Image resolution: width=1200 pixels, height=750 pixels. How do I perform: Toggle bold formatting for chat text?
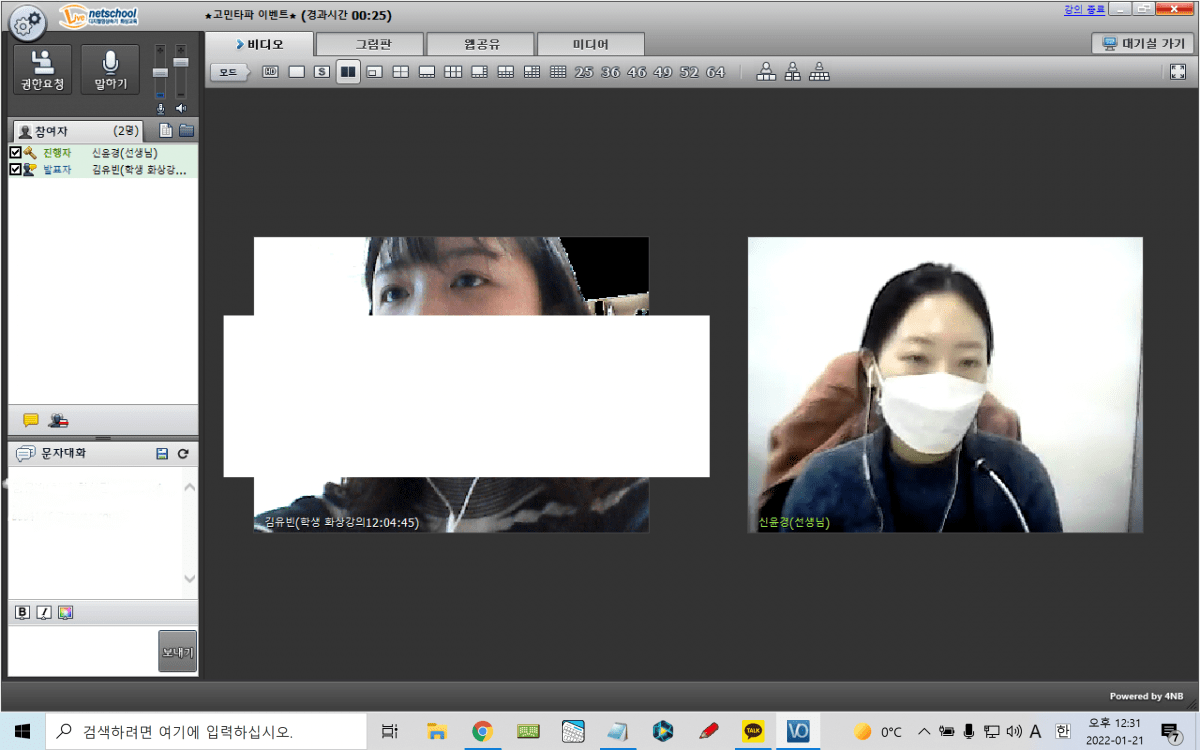tap(22, 613)
